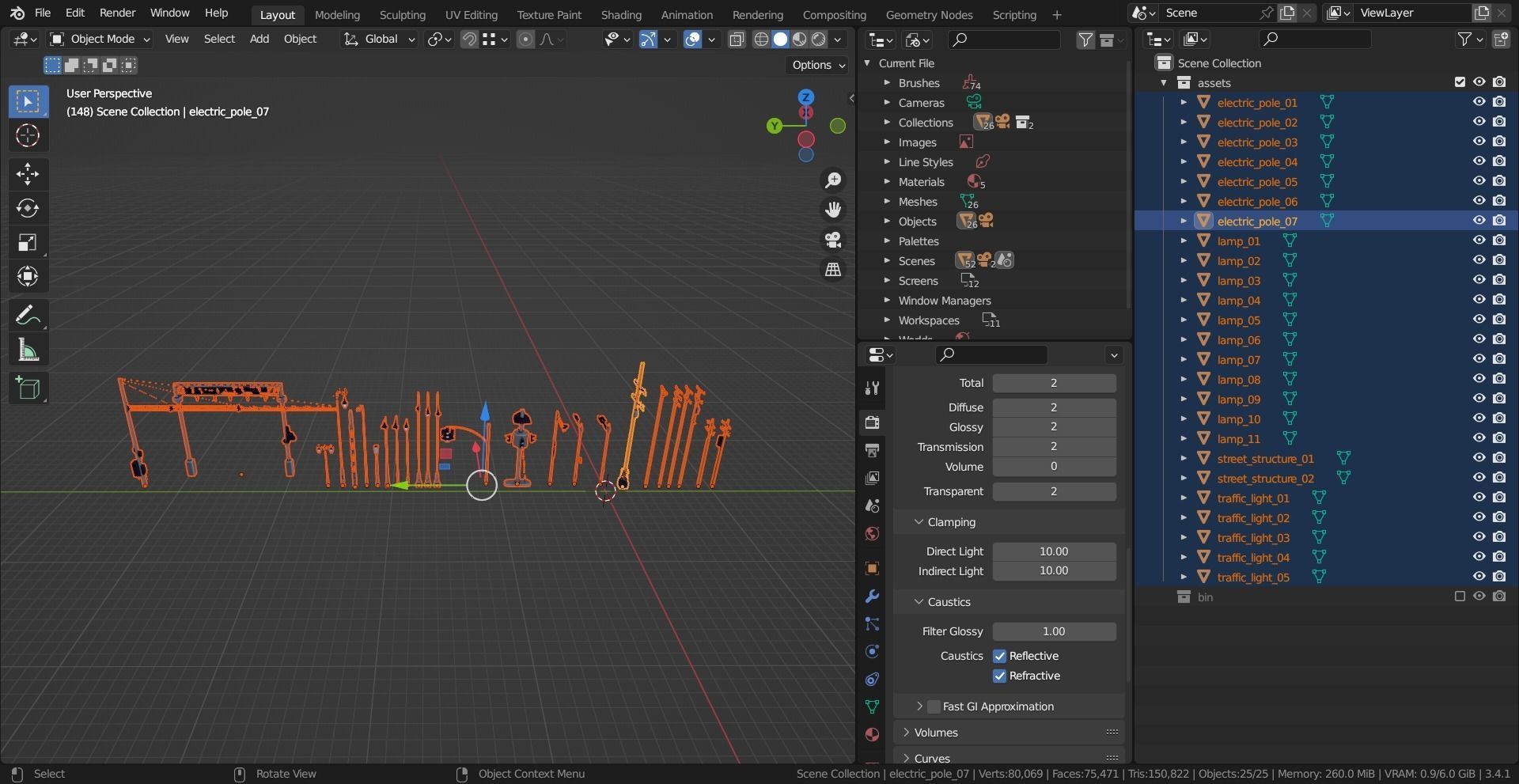Open the Tool properties tab
The width and height of the screenshot is (1519, 784).
pyautogui.click(x=872, y=388)
